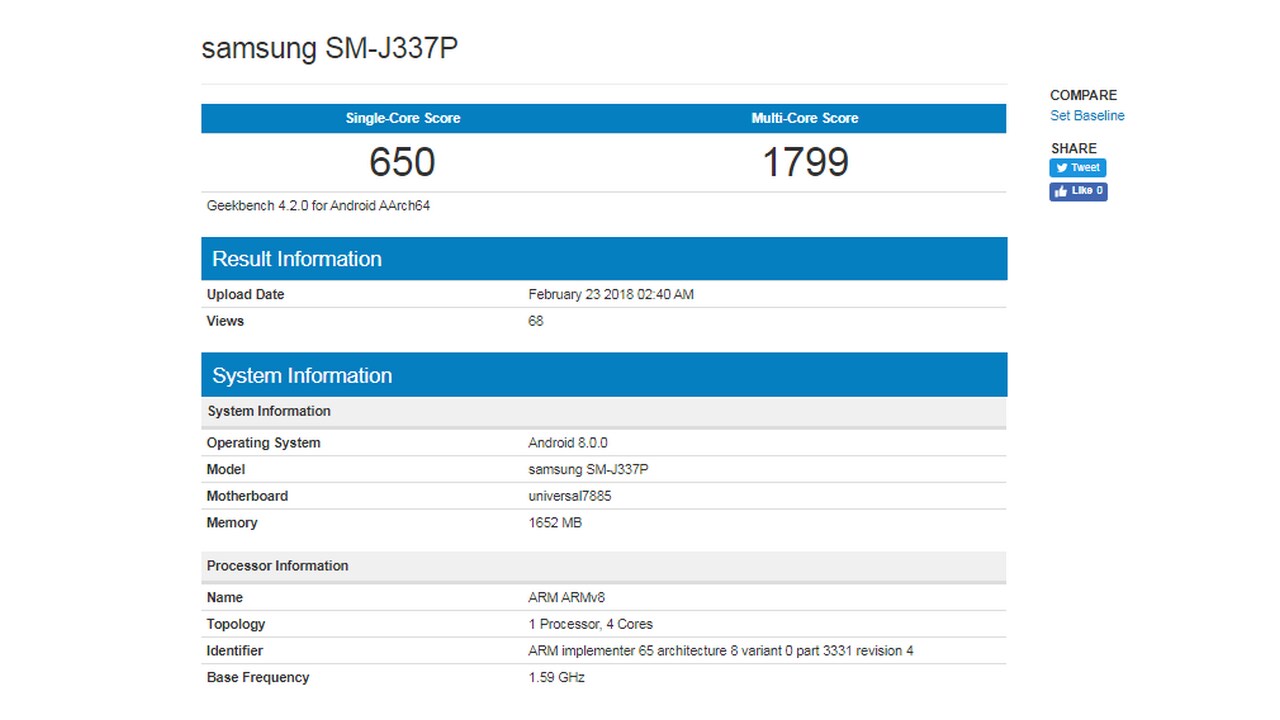Click the Geekbench 4.2.0 for Android AArch64 text
The height and width of the screenshot is (720, 1280).
[318, 206]
